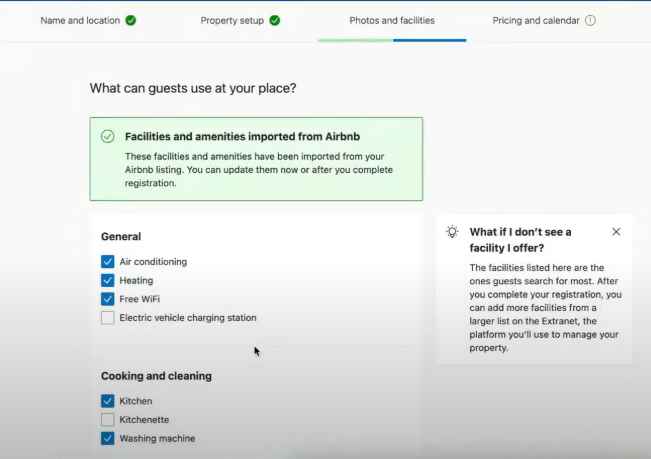Viewport: 651px width, 459px height.
Task: Switch to Pricing and calendar step
Action: (536, 20)
